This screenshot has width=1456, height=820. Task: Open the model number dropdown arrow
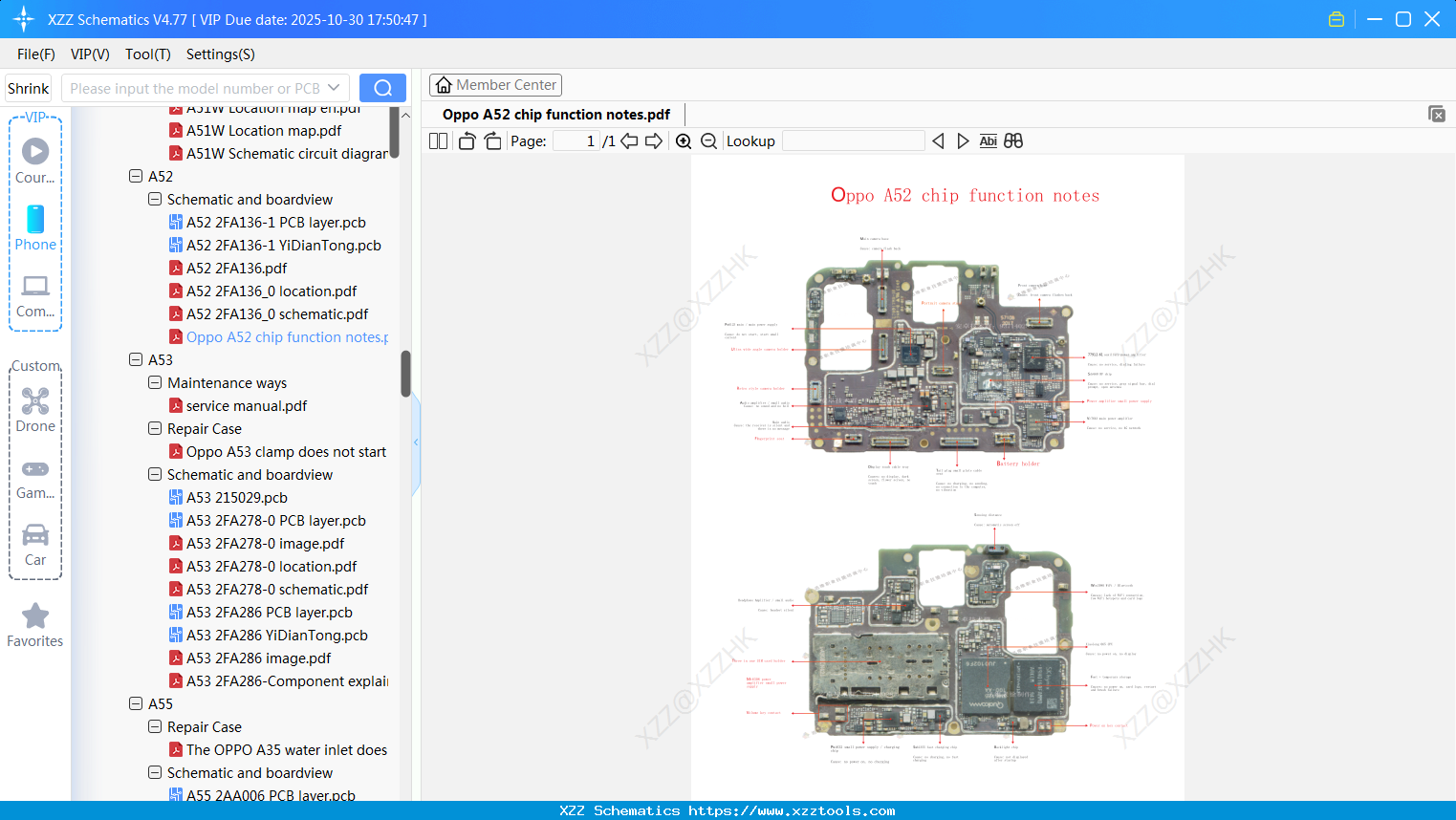[x=334, y=88]
